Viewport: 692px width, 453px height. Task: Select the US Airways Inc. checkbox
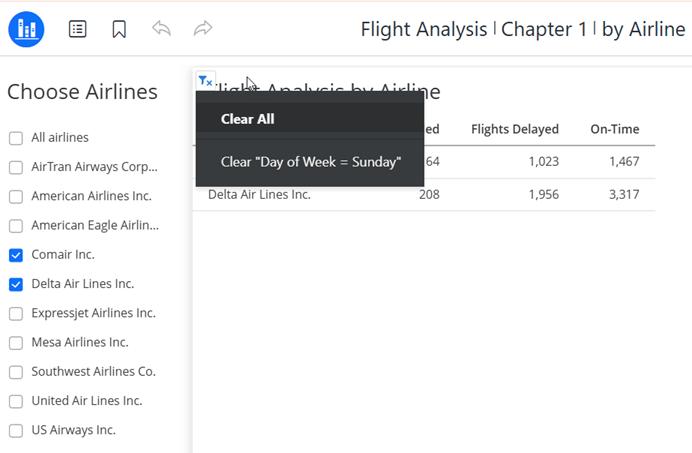(x=16, y=430)
